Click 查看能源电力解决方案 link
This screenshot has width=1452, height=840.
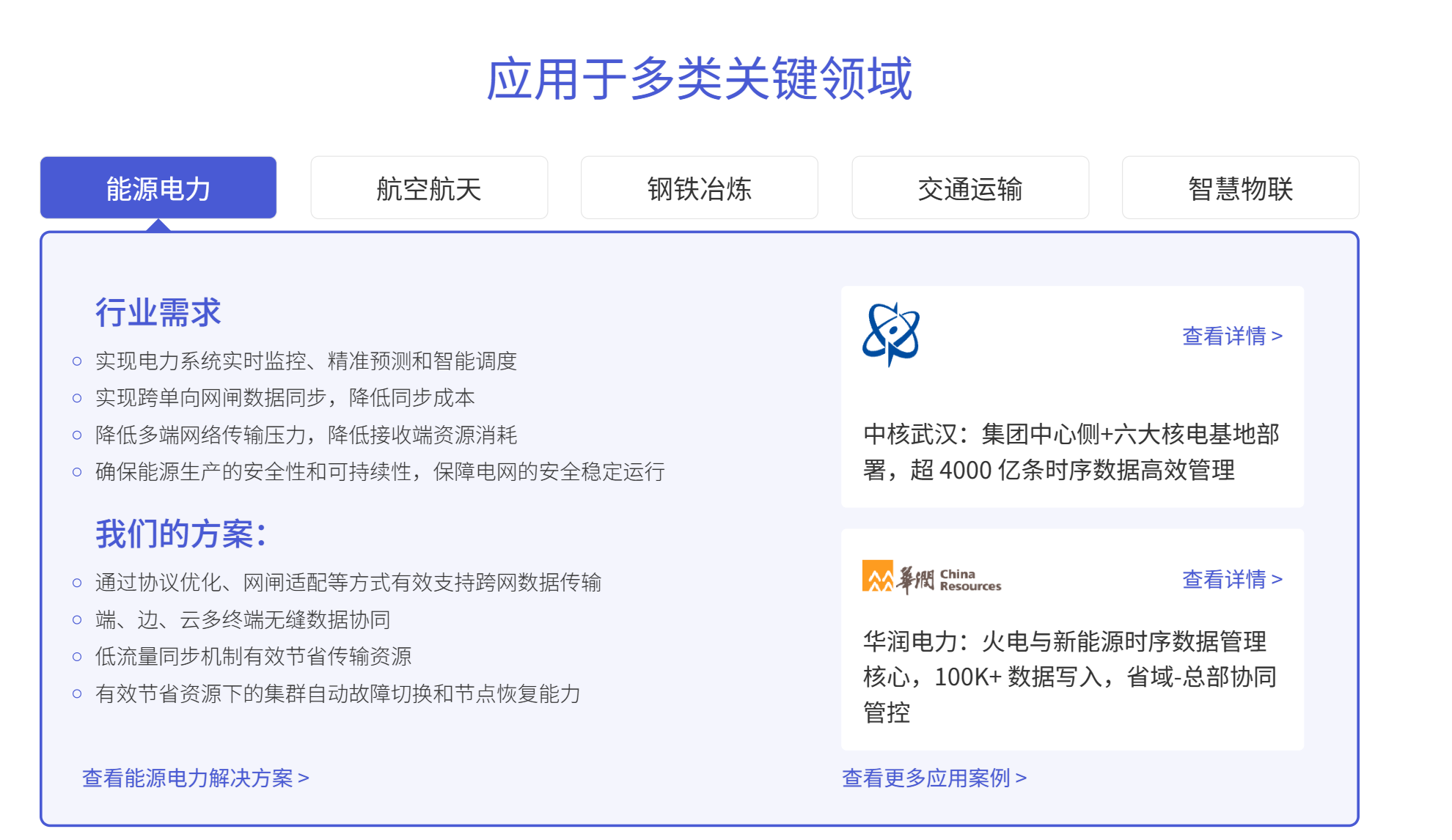[195, 778]
